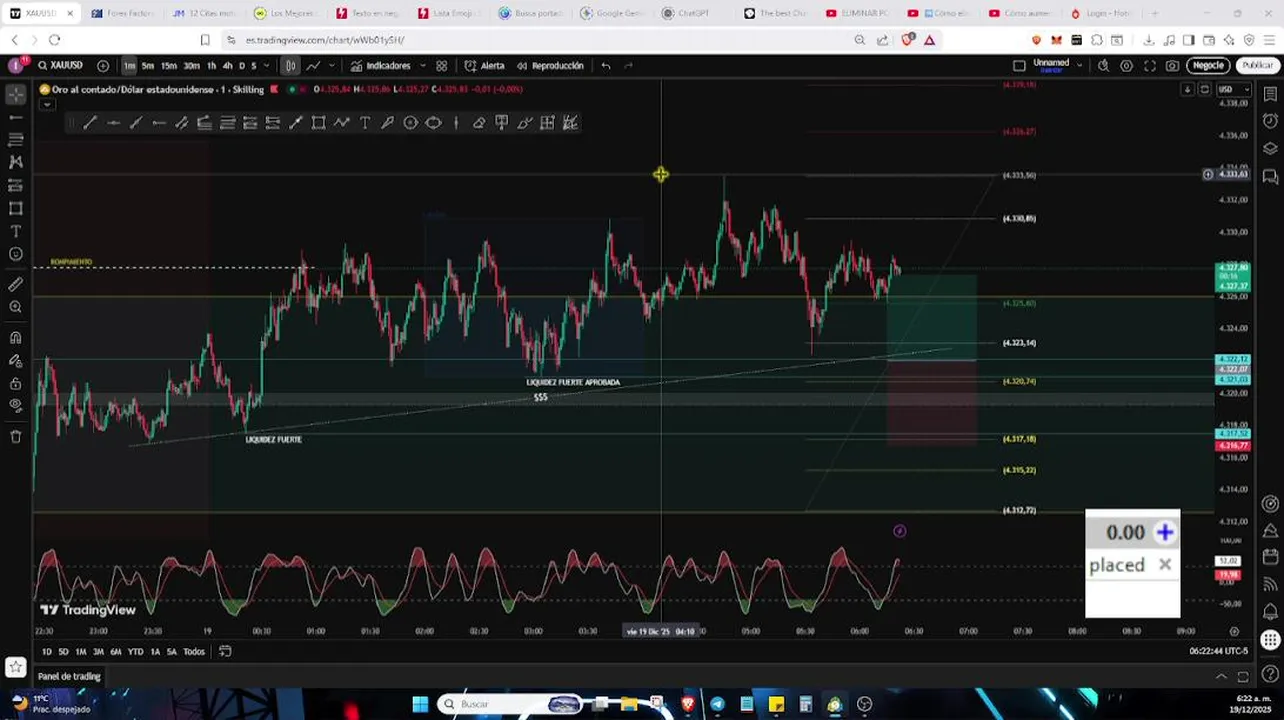Expand the Unnamed layout dropdown
The image size is (1284, 720).
(x=1079, y=65)
